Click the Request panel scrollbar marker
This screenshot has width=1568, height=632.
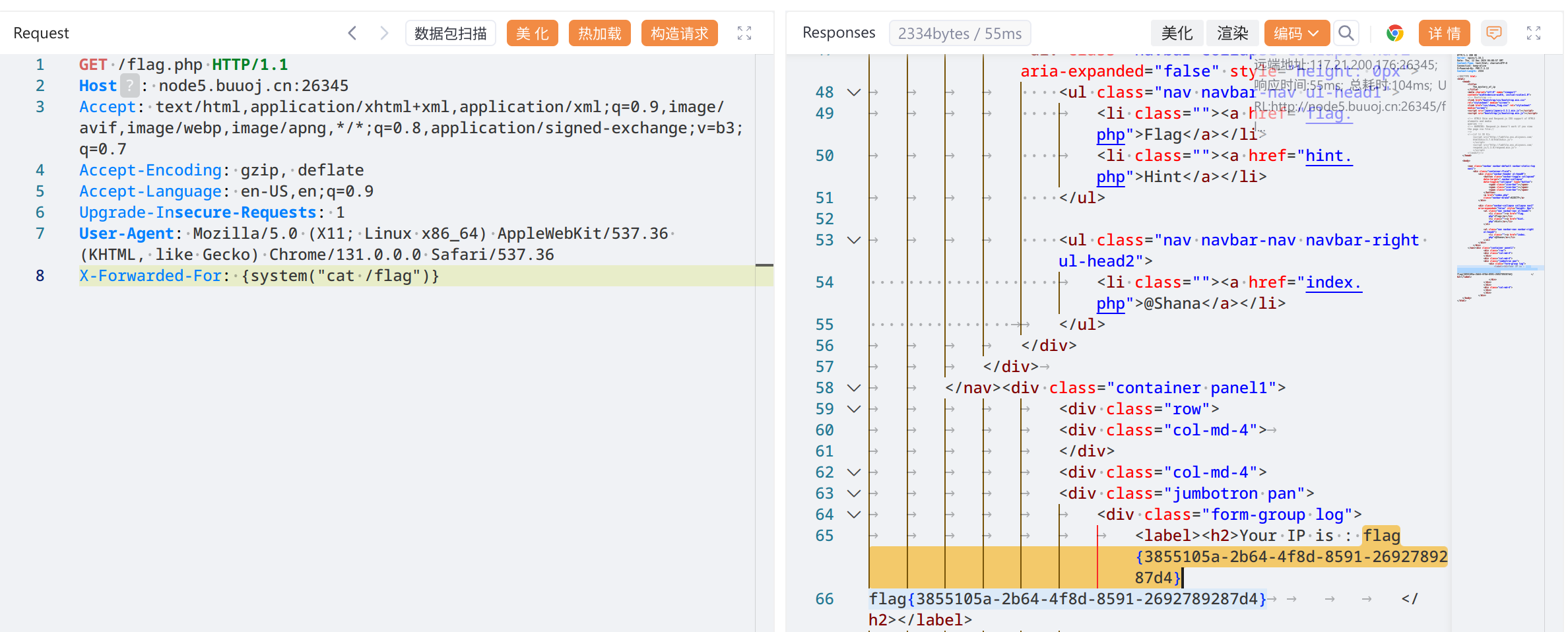click(764, 265)
